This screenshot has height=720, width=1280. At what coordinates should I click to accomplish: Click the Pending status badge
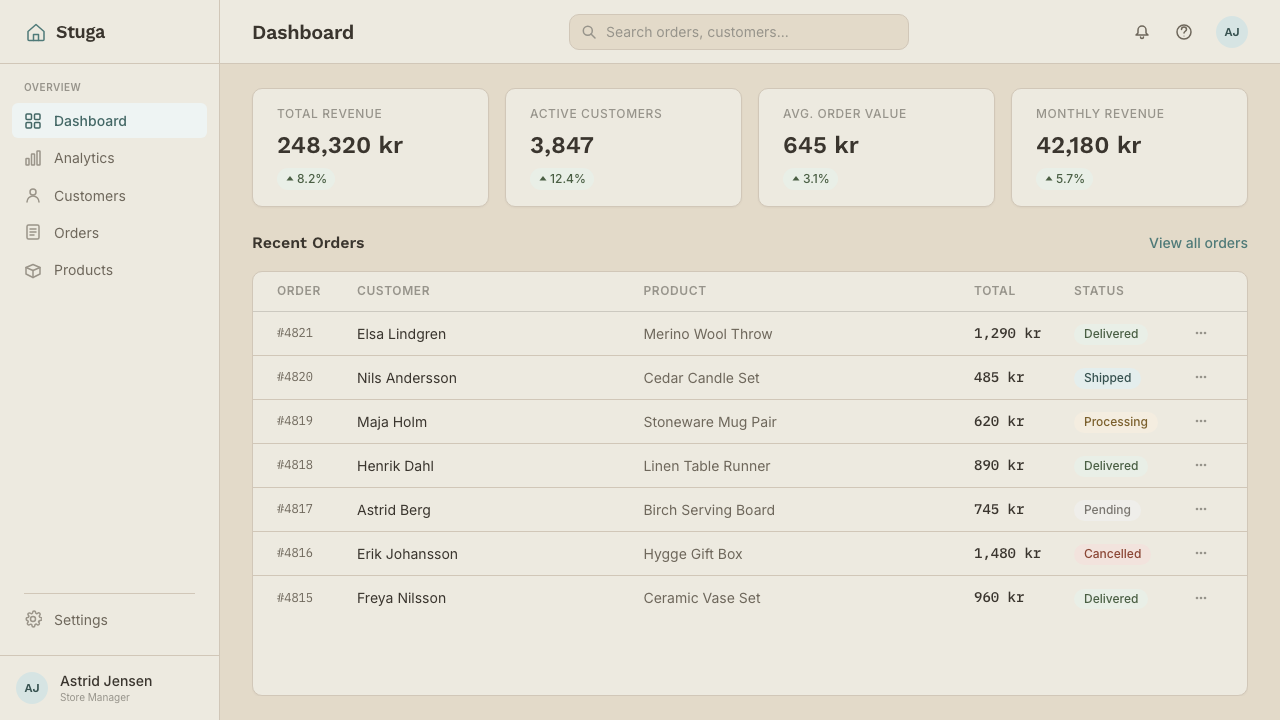tap(1107, 510)
